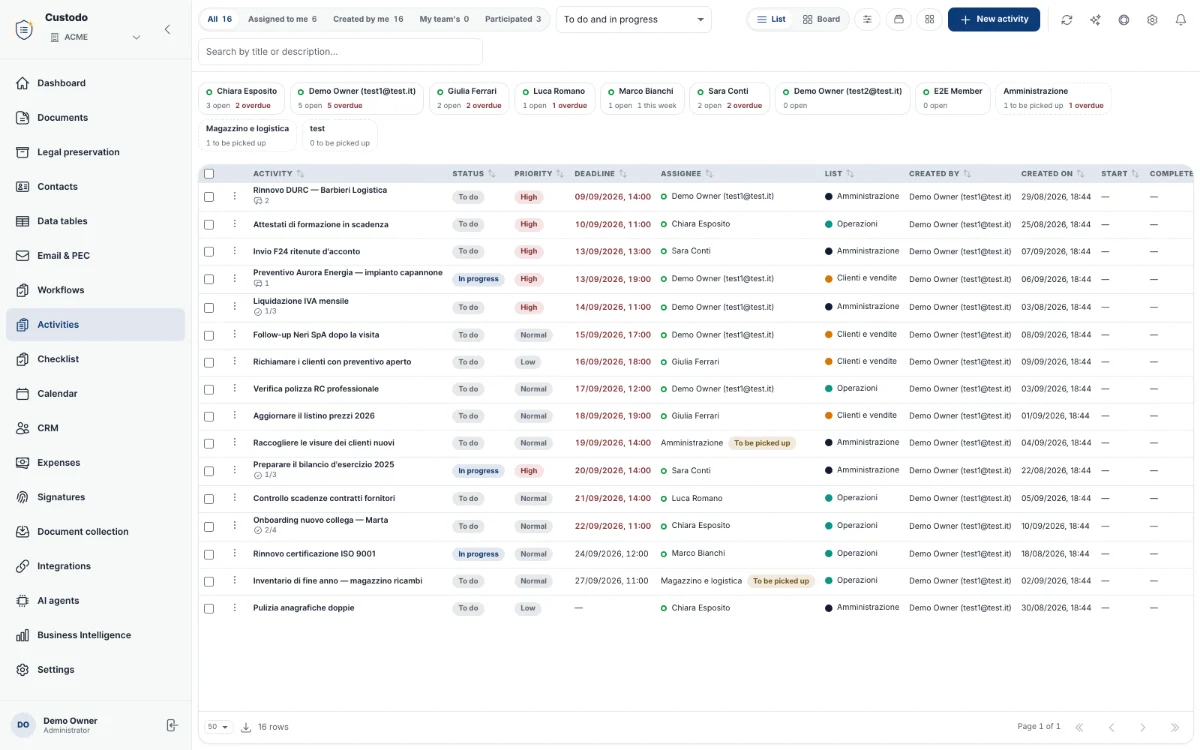
Task: Open the rows-per-page dropdown showing 50
Action: coord(218,727)
